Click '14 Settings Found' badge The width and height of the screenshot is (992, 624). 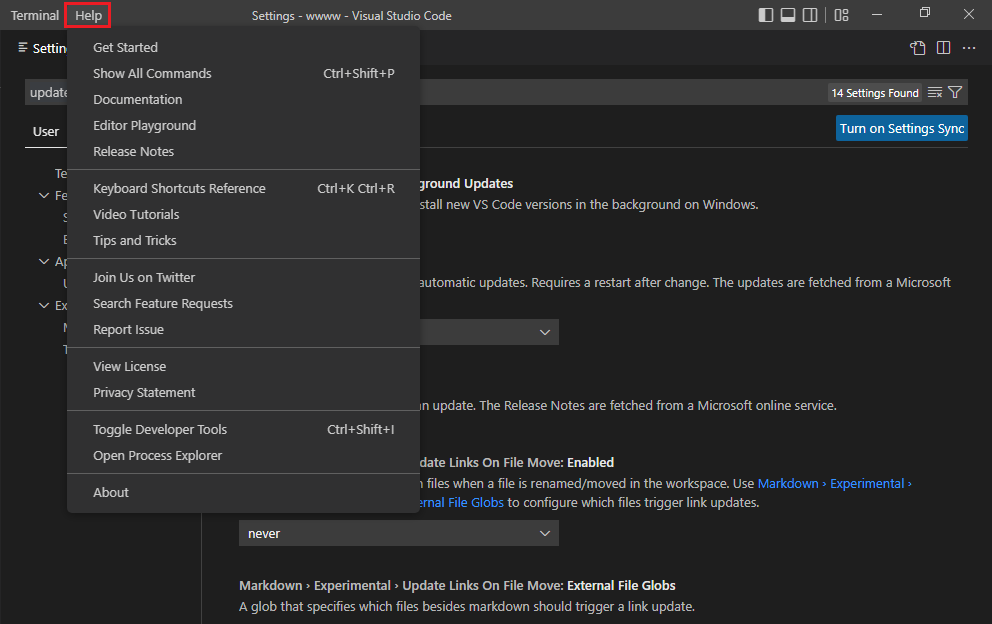pyautogui.click(x=875, y=93)
